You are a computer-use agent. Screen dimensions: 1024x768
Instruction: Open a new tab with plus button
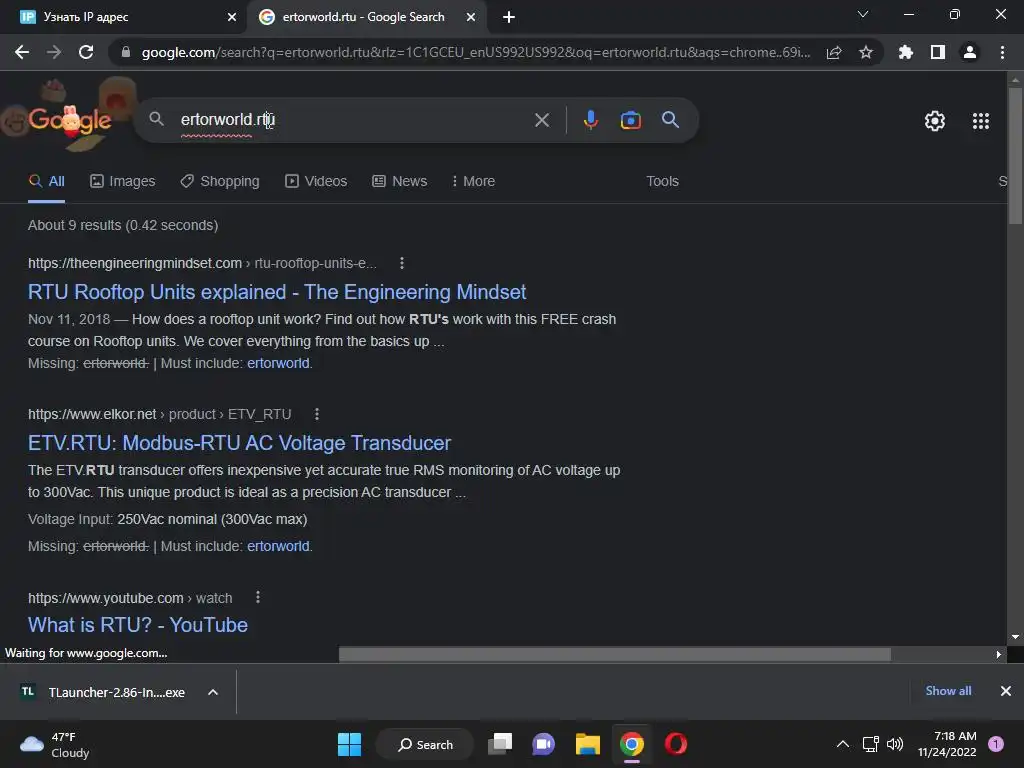pos(509,17)
